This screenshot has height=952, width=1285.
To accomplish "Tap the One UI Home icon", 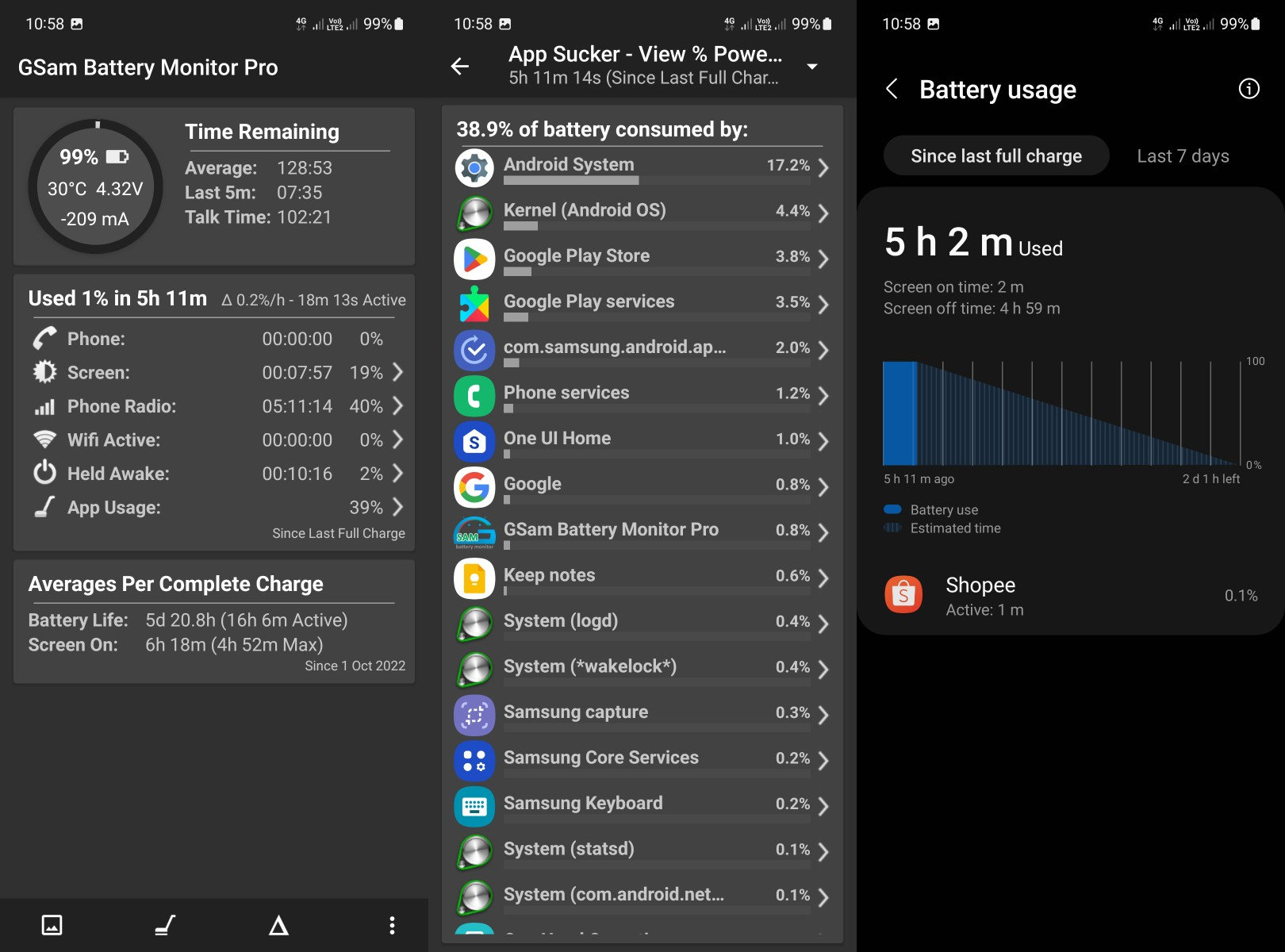I will 474,441.
